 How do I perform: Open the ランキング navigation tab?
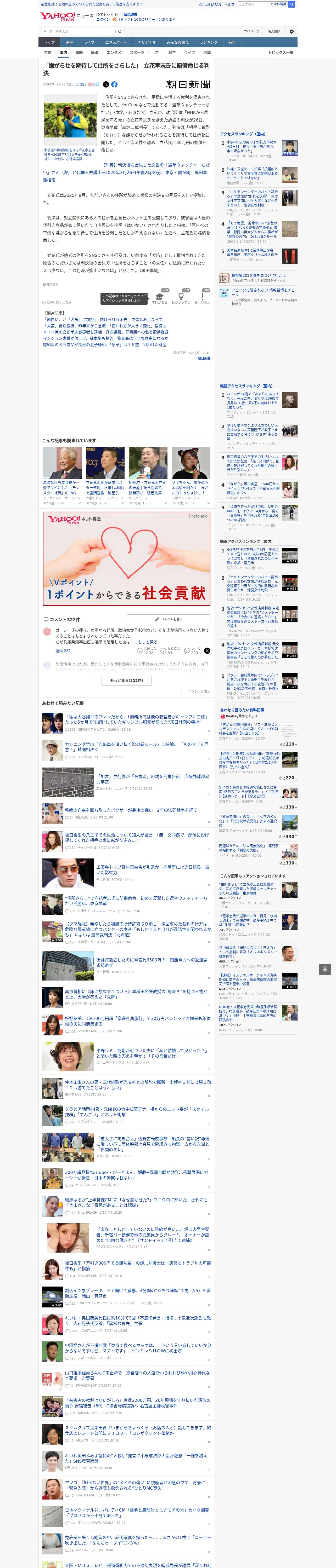coord(209,43)
